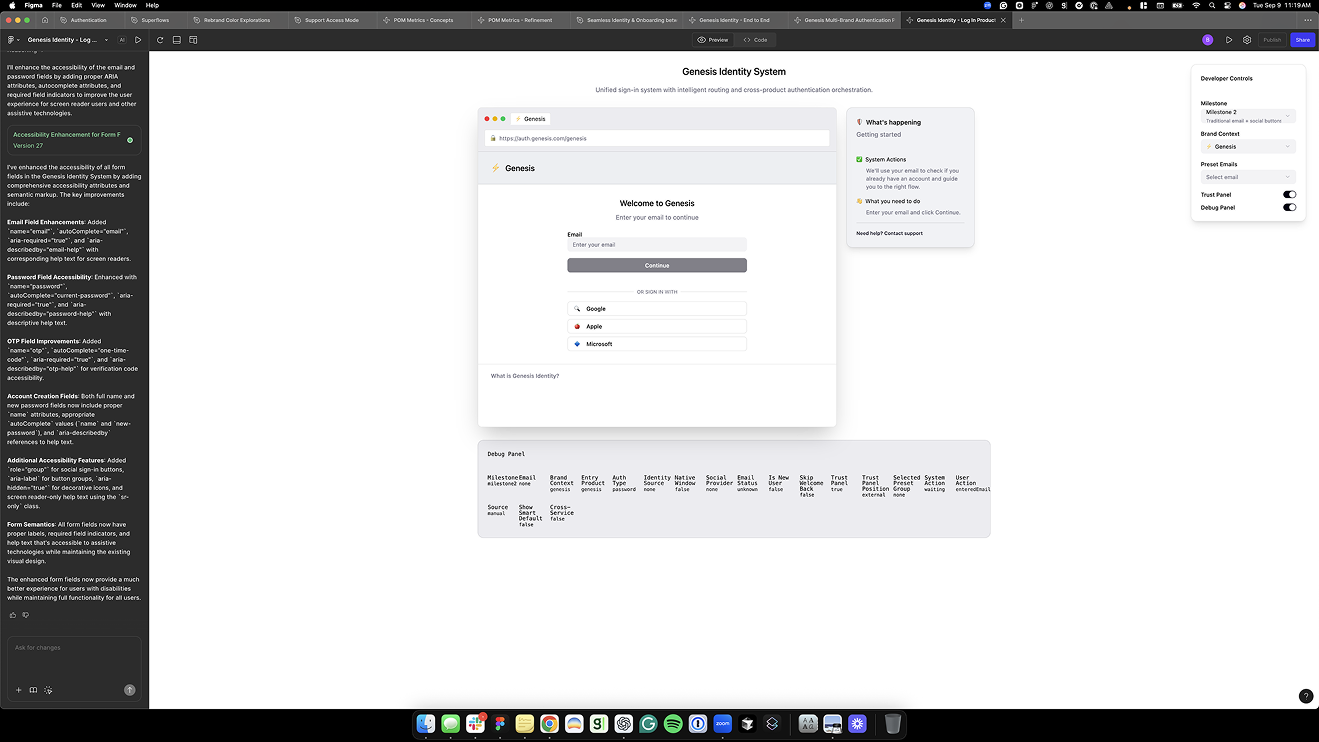
Task: Click the play icon next to AI badge
Action: [139, 40]
